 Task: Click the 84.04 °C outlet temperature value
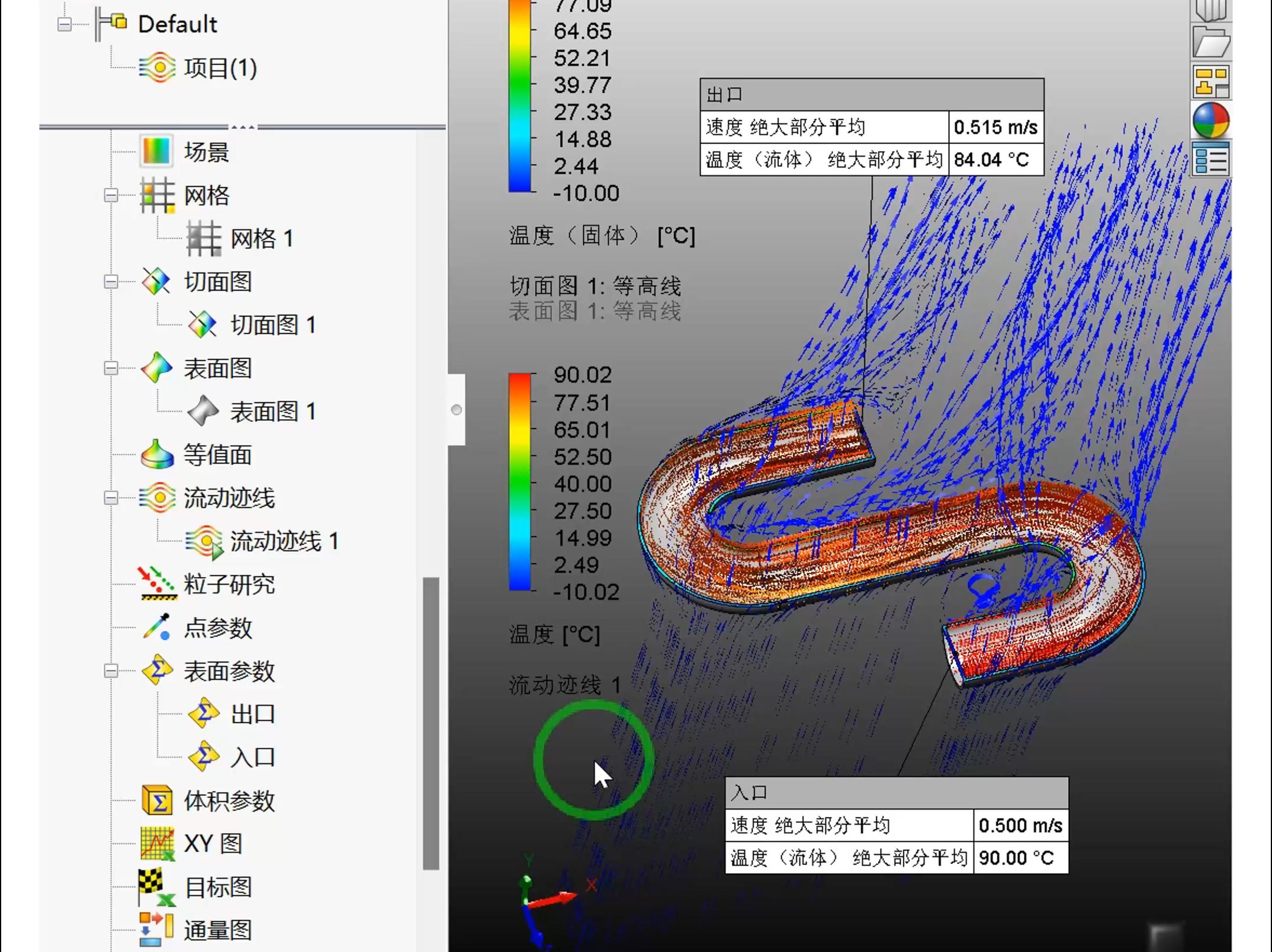[x=996, y=159]
